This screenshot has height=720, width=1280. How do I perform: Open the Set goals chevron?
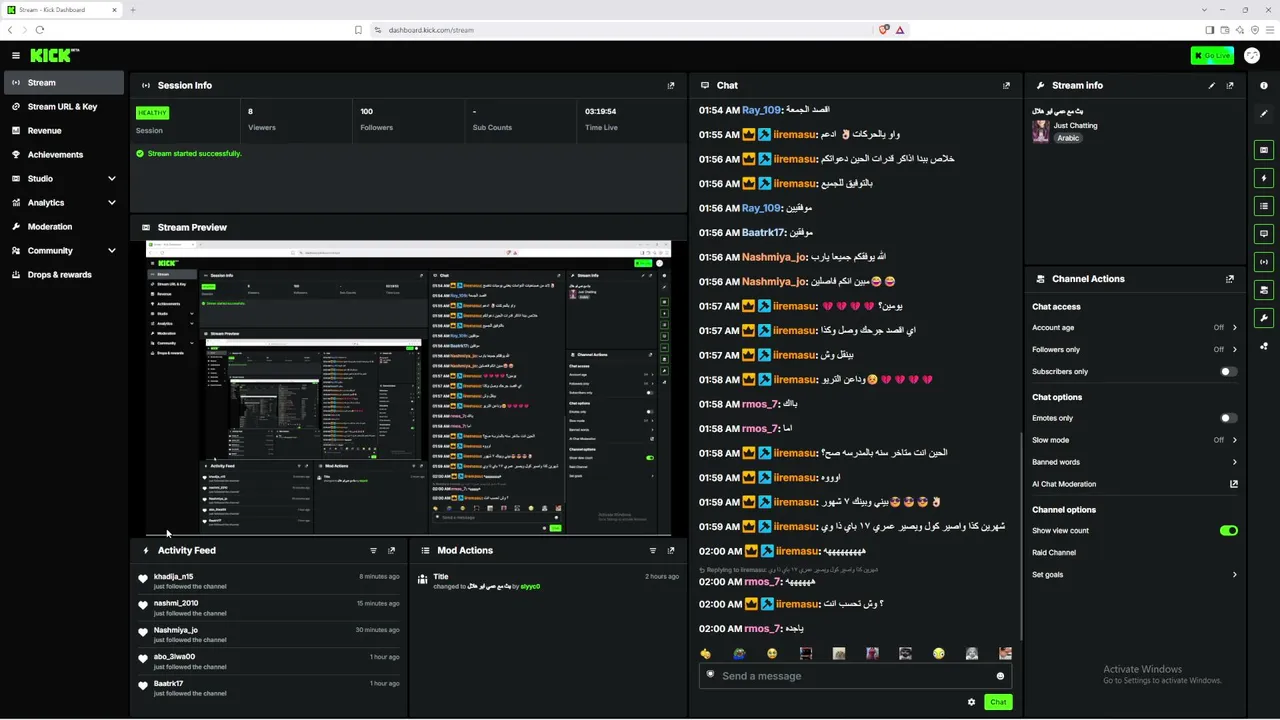coord(1234,575)
